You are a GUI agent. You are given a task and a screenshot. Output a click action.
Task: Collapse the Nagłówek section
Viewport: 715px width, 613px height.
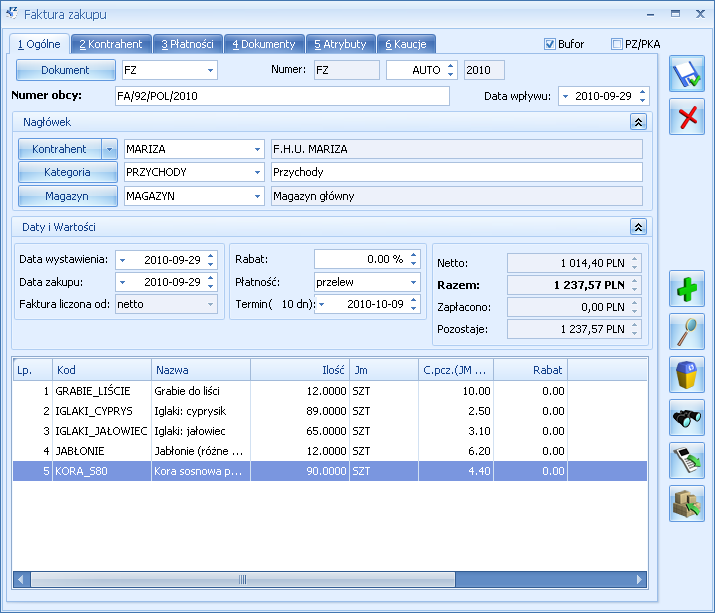638,122
